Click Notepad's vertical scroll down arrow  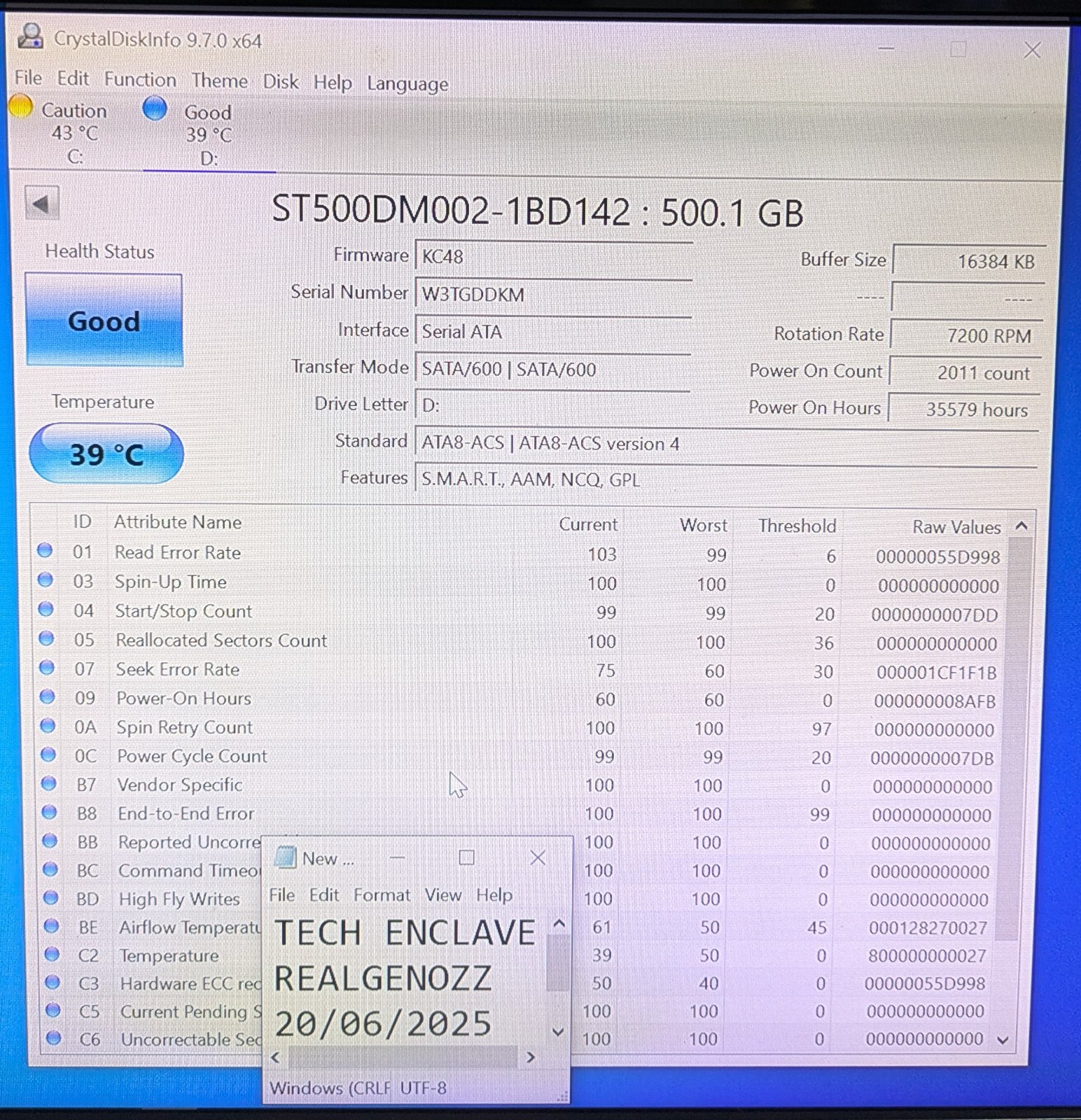coord(558,1031)
